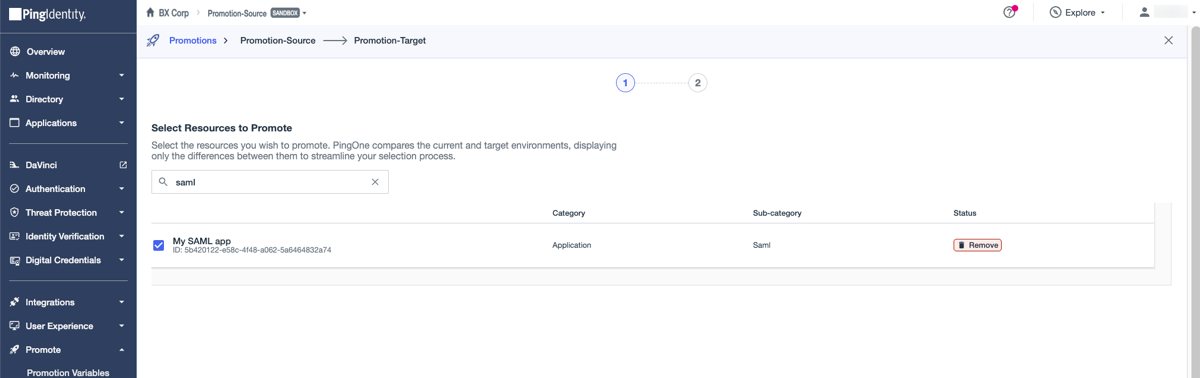This screenshot has width=1200, height=378.
Task: Click the My SAML app name
Action: tap(202, 241)
